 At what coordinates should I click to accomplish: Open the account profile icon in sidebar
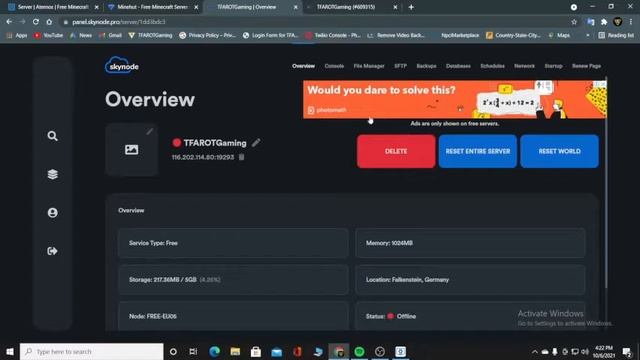click(x=52, y=213)
